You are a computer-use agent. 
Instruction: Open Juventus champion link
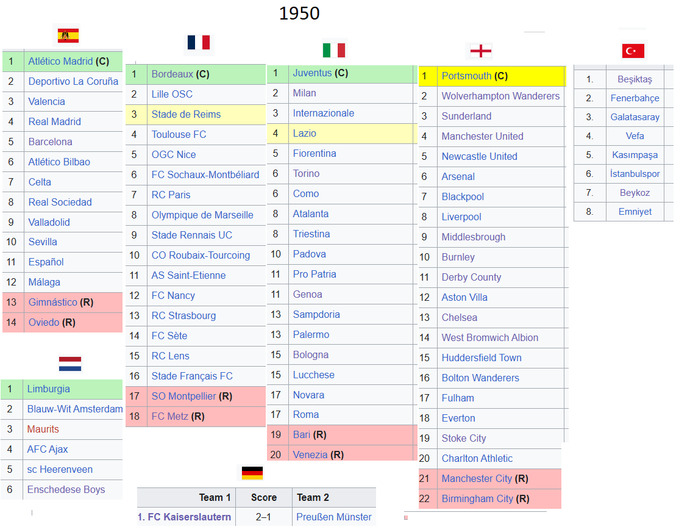tap(312, 73)
